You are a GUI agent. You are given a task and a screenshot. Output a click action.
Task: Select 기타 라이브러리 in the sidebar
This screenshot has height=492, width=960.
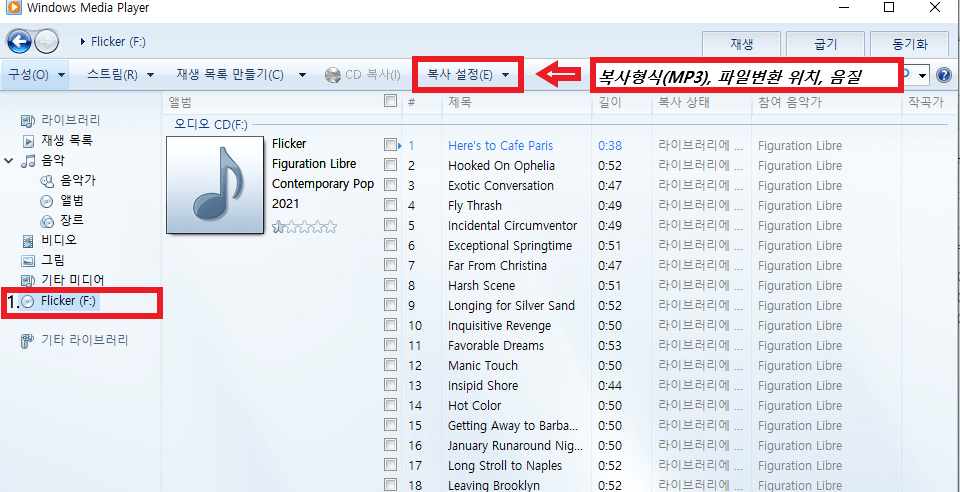pyautogui.click(x=84, y=341)
